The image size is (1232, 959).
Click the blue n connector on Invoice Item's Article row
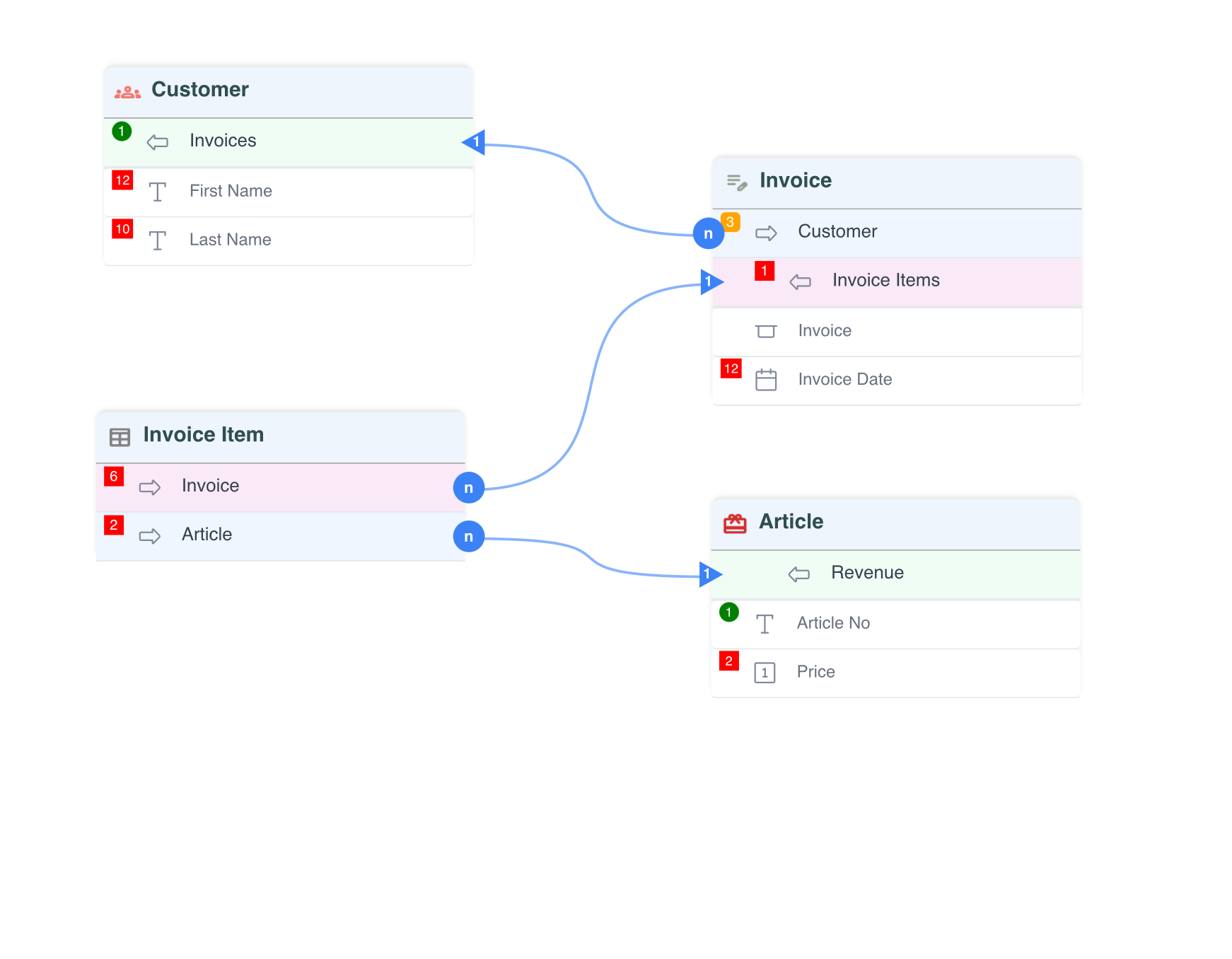coord(468,537)
